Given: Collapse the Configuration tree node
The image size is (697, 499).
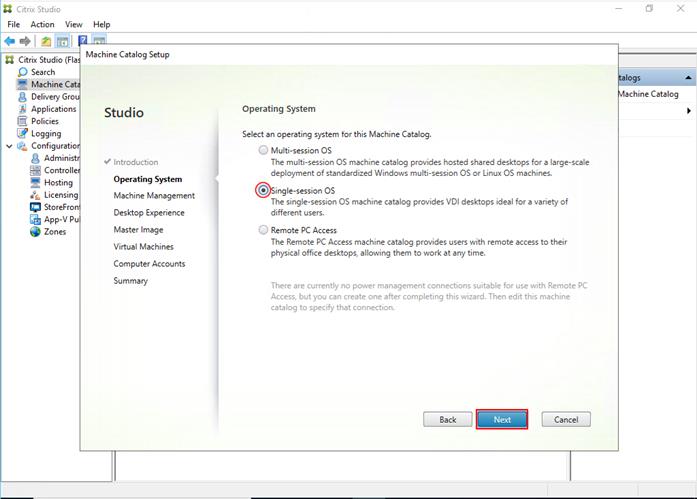Looking at the screenshot, I should pos(9,146).
